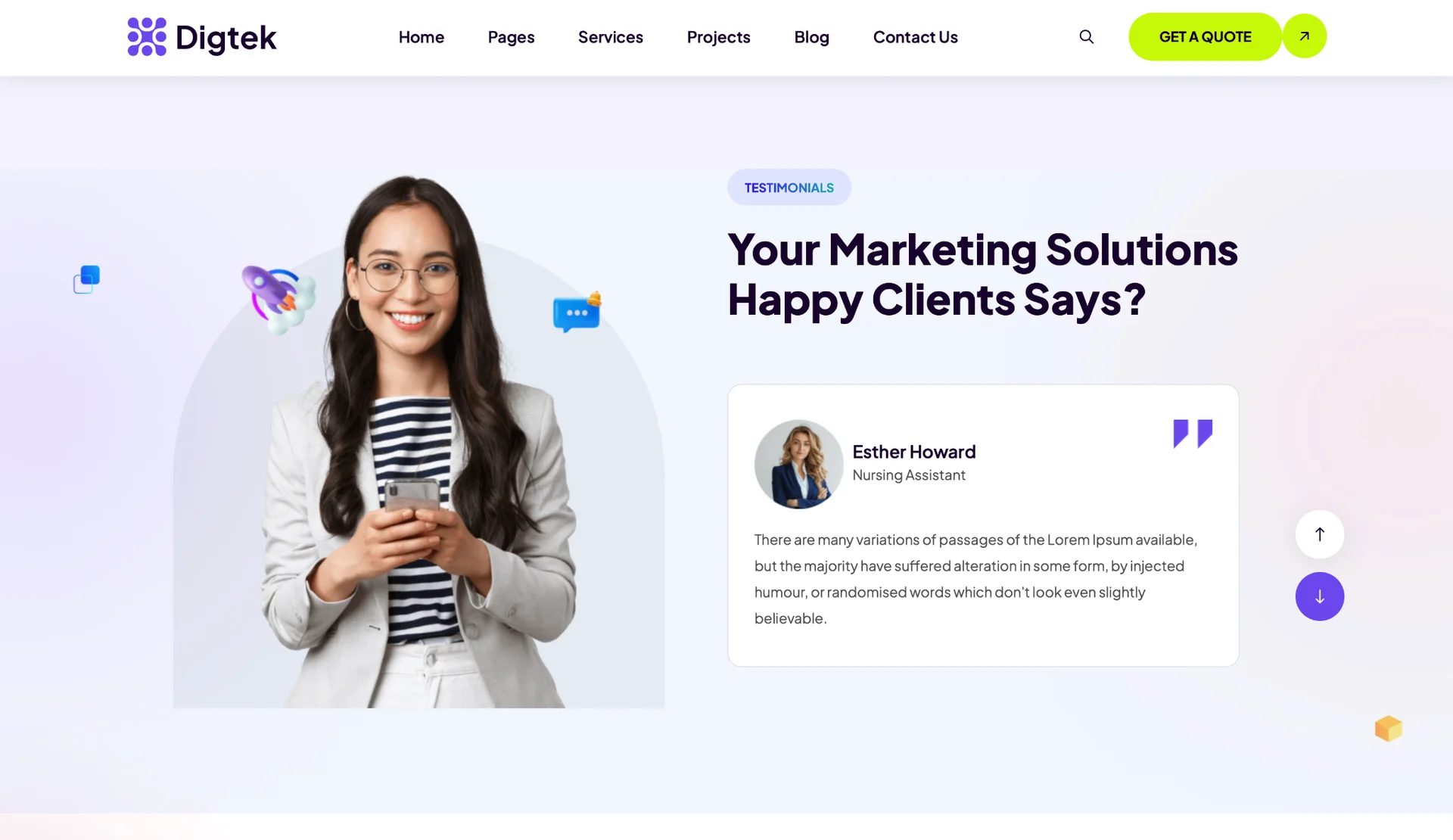The height and width of the screenshot is (840, 1453).
Task: Click the woman with phone image
Action: coord(418,443)
